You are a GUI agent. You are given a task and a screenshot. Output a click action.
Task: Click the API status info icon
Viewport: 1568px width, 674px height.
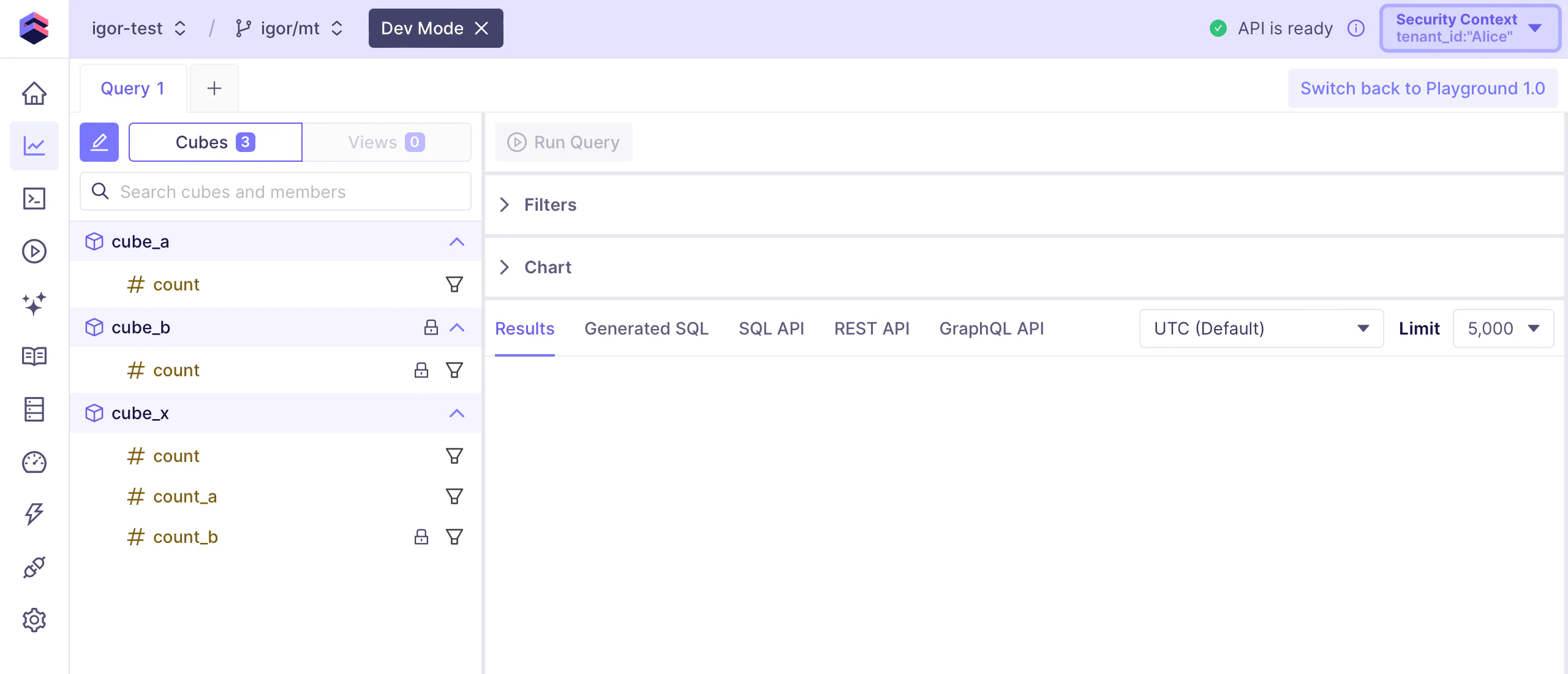pos(1356,28)
